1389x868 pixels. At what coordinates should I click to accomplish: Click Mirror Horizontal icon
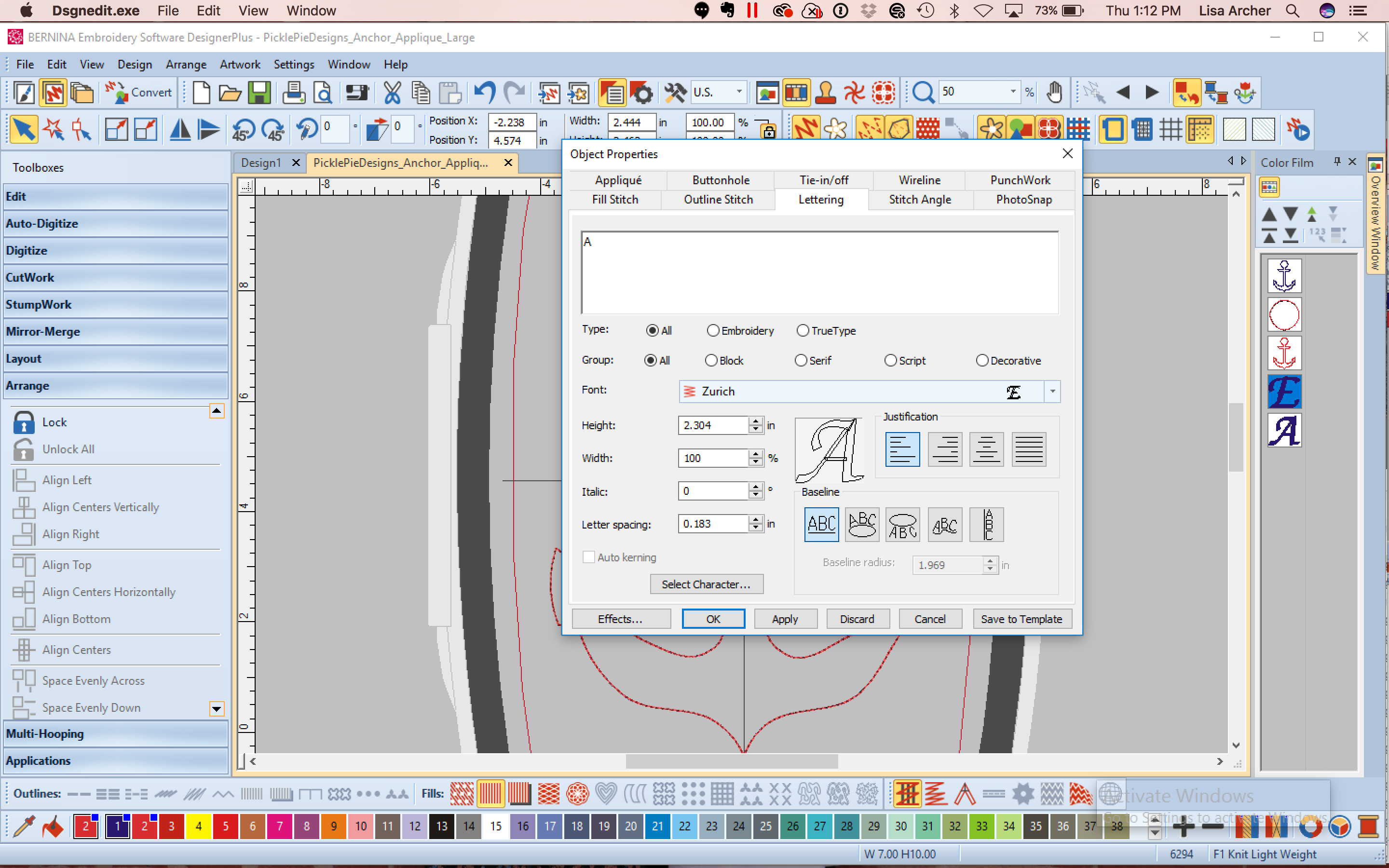tap(180, 129)
